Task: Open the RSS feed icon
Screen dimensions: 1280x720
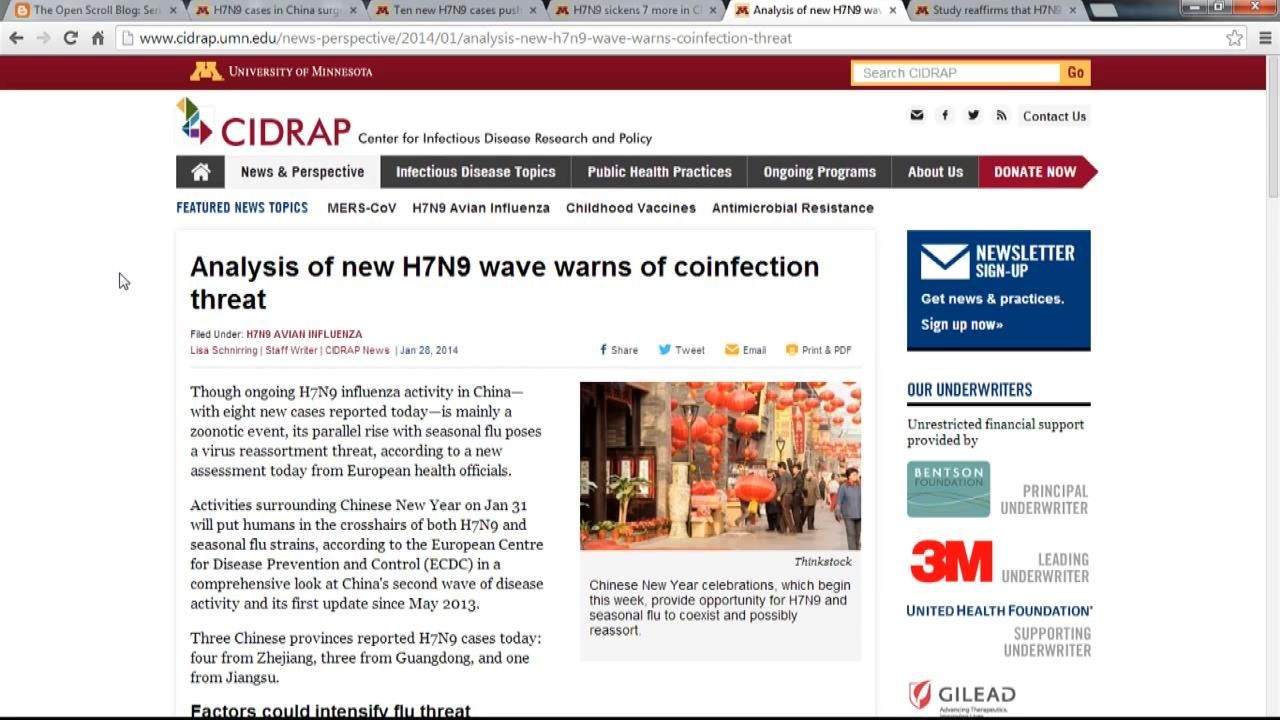Action: (x=1001, y=116)
